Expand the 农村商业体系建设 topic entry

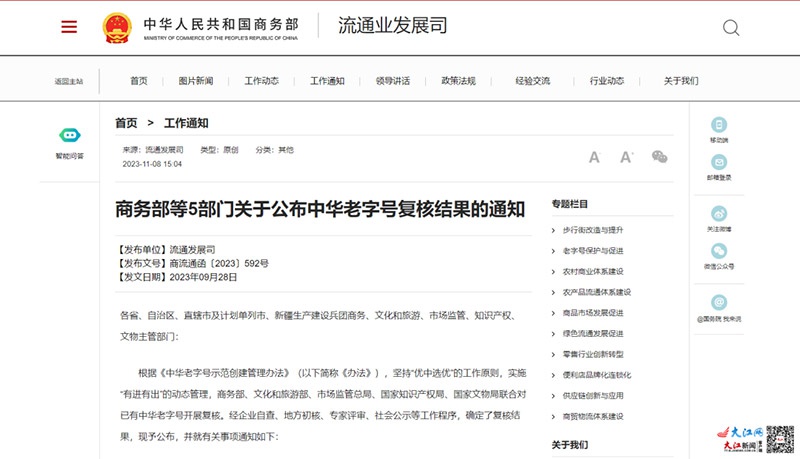click(x=591, y=271)
